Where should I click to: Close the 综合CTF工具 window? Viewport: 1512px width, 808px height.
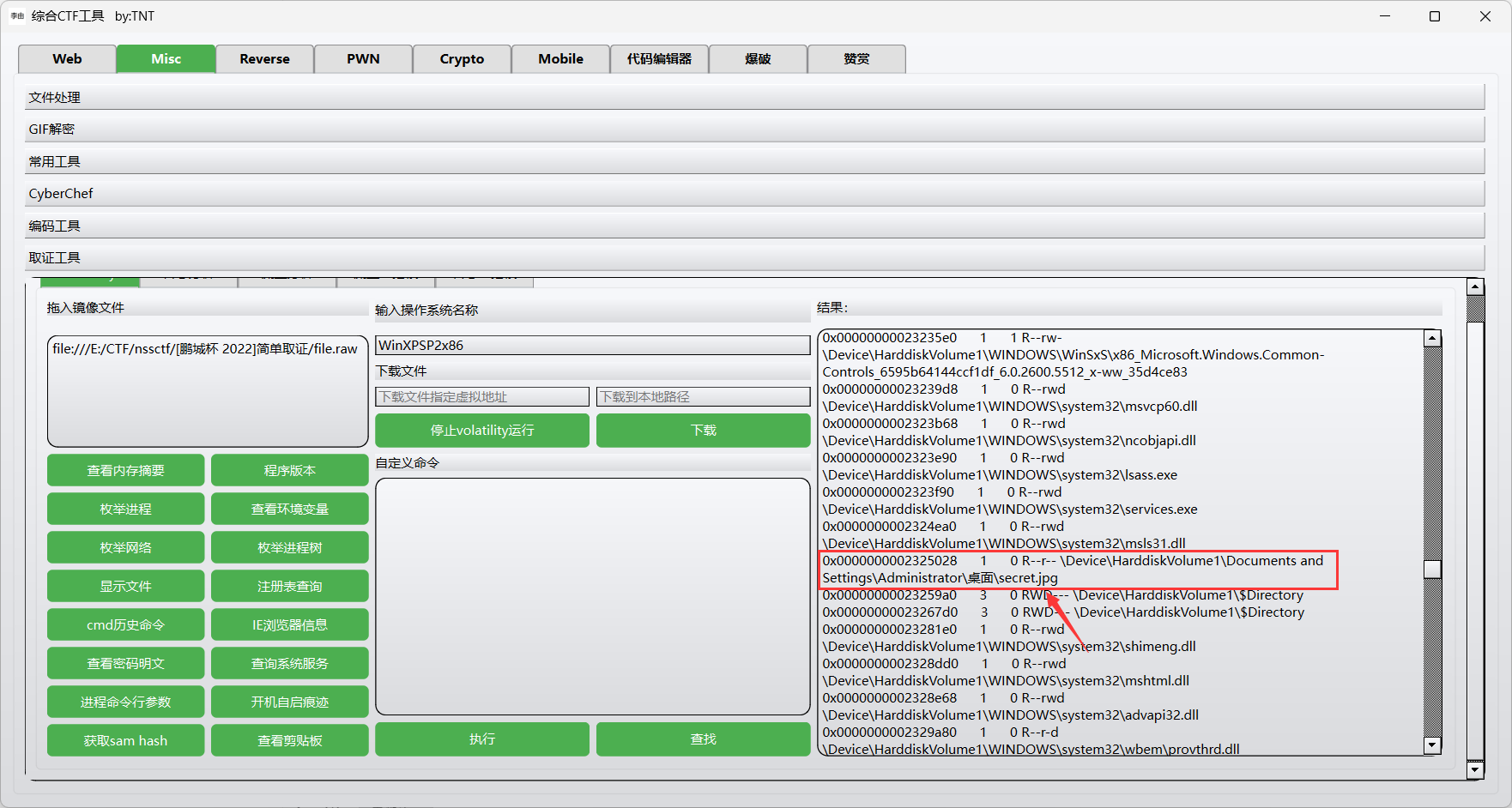coord(1485,16)
